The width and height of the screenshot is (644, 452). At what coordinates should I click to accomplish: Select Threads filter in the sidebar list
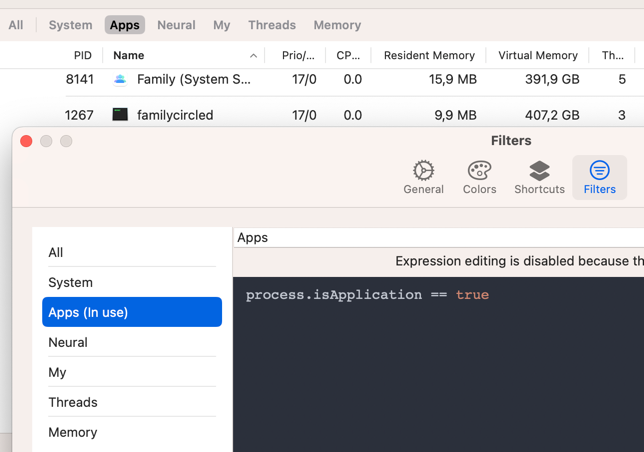pyautogui.click(x=132, y=402)
